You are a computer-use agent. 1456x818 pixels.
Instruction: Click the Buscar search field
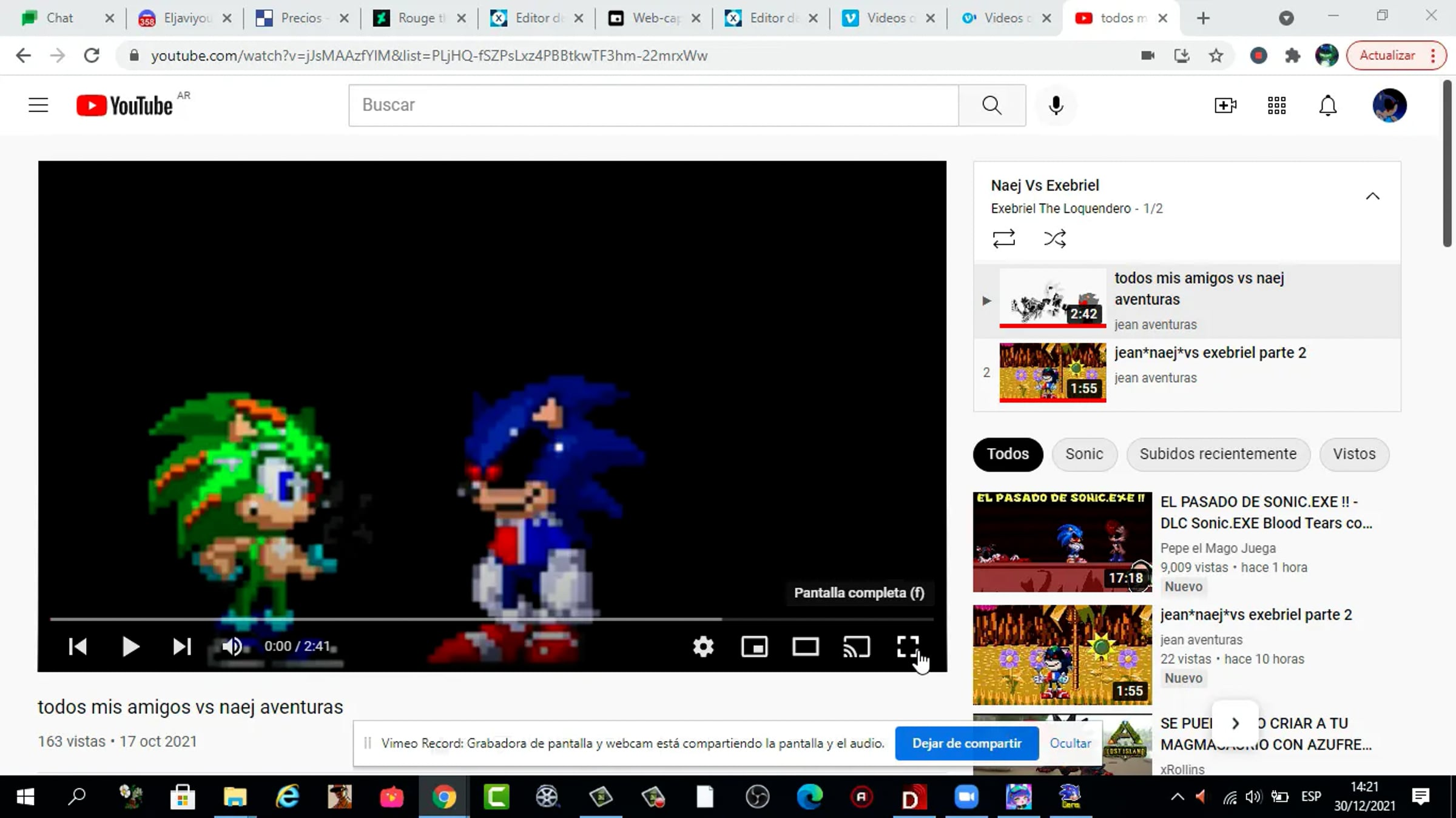(x=653, y=105)
